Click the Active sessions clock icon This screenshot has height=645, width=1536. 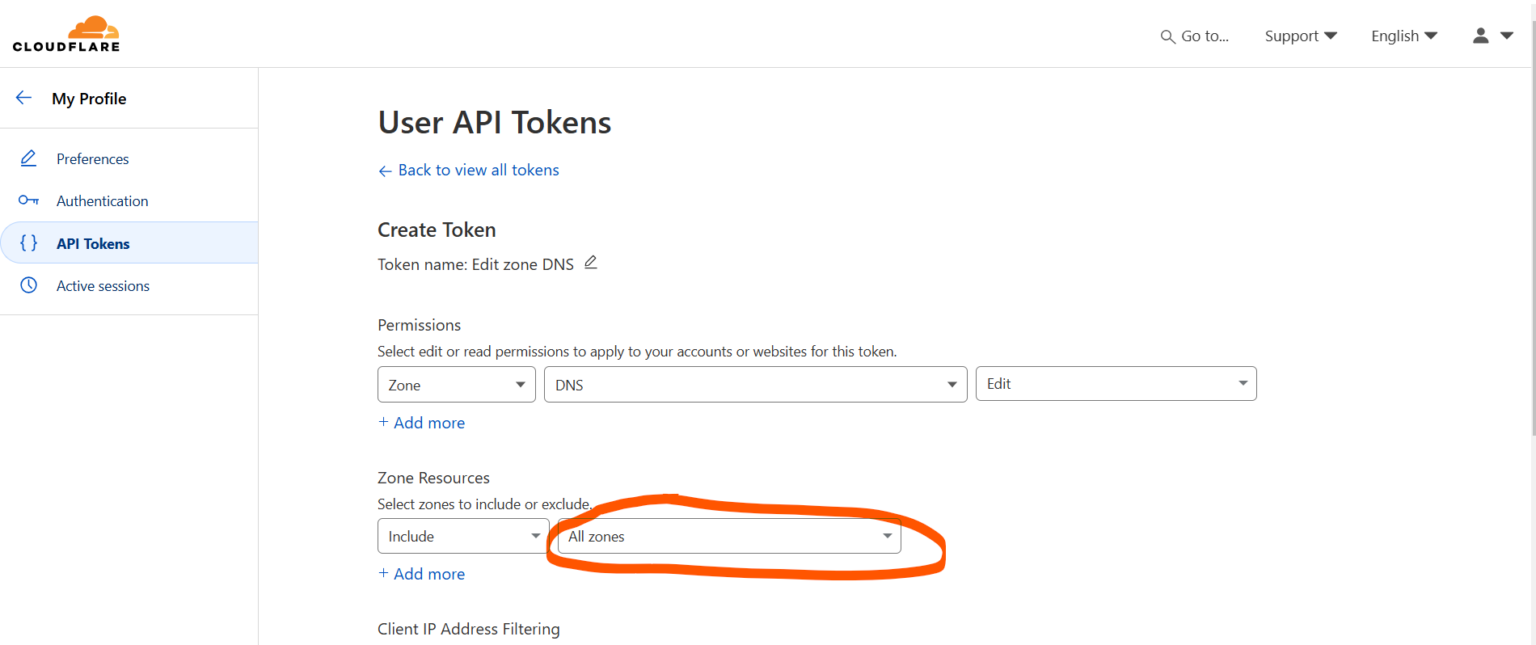pos(28,285)
